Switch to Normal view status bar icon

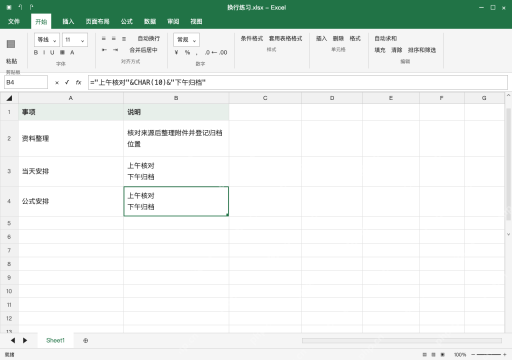point(425,355)
